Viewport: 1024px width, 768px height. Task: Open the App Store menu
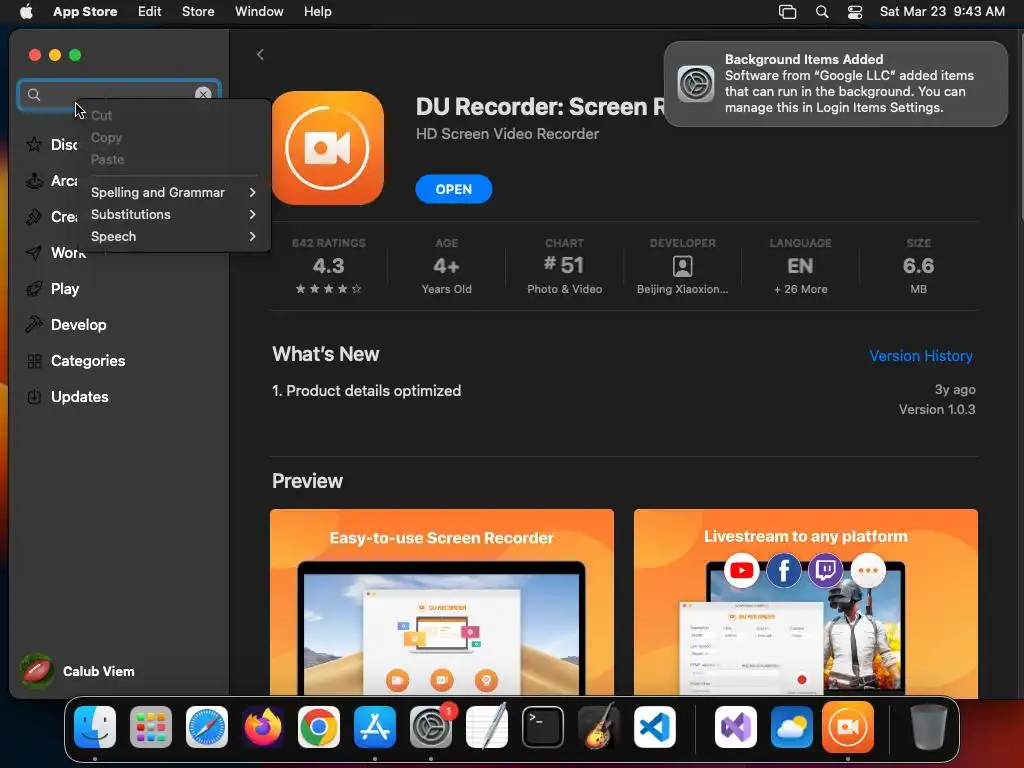pyautogui.click(x=85, y=12)
